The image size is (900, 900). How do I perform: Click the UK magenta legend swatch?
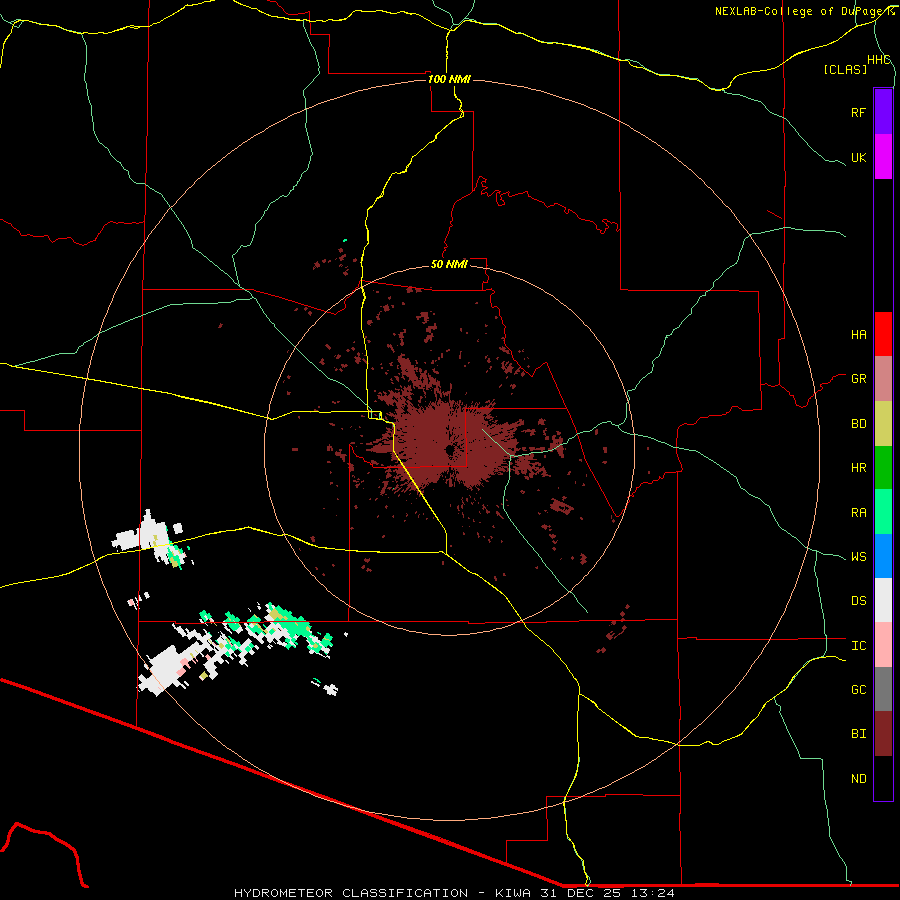point(883,157)
